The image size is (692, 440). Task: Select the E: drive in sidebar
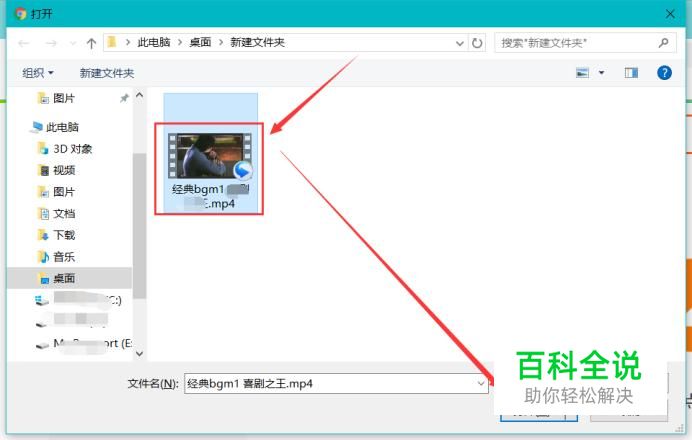click(x=83, y=343)
